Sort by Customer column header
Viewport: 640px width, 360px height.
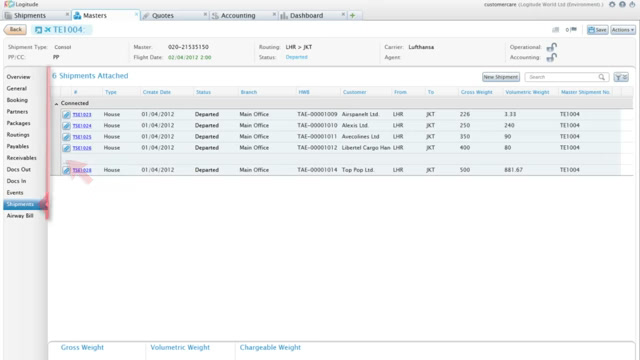[x=354, y=92]
